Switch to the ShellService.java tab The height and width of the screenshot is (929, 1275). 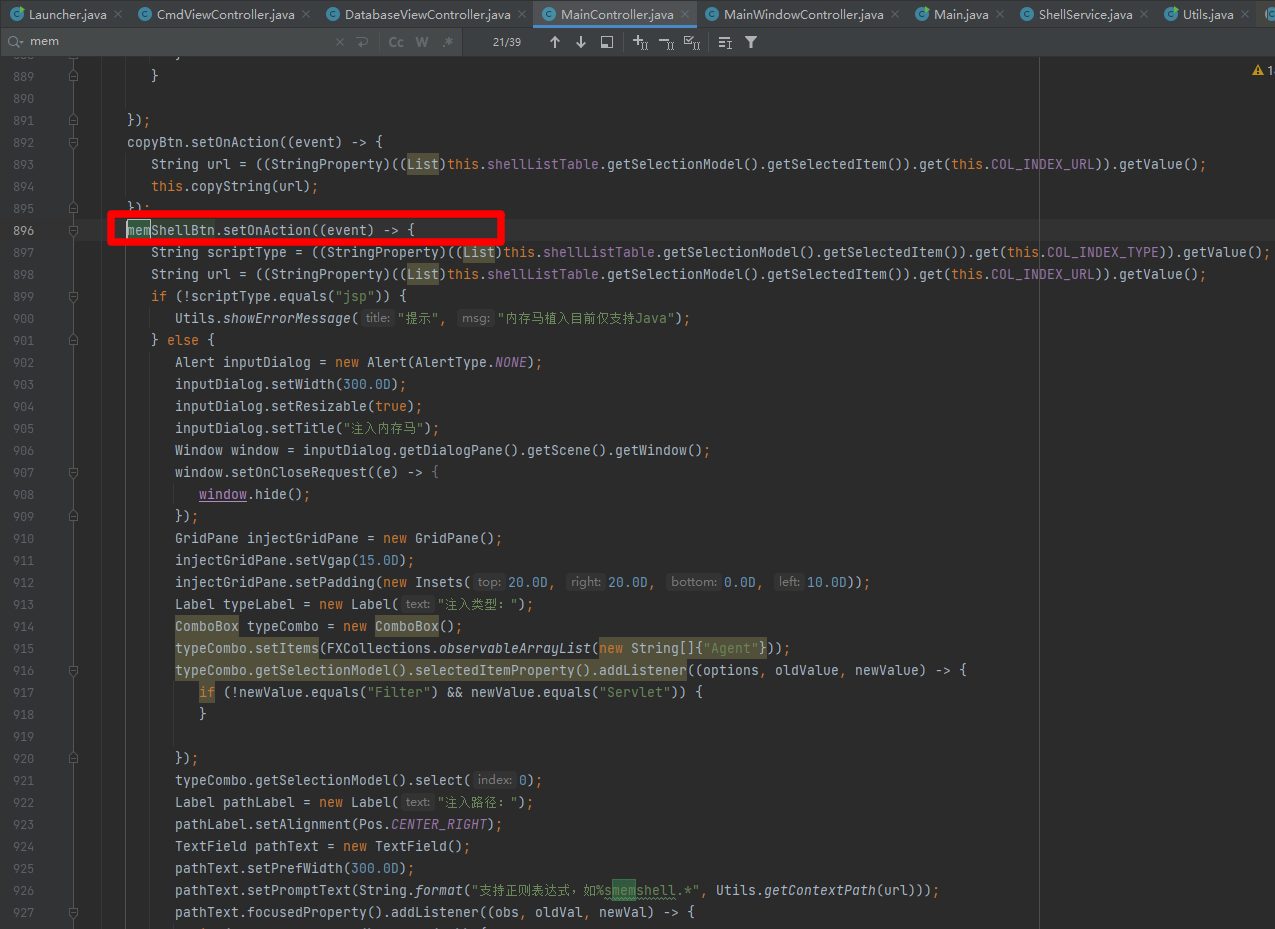pos(1085,14)
